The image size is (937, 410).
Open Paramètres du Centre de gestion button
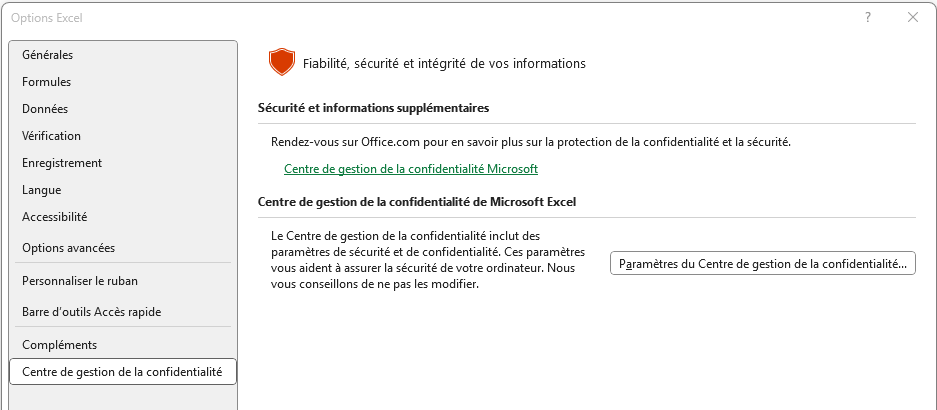(762, 264)
